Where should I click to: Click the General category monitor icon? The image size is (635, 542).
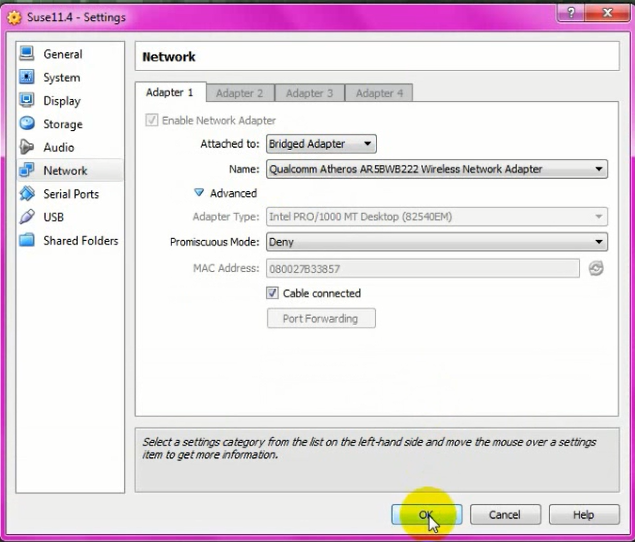pos(27,53)
